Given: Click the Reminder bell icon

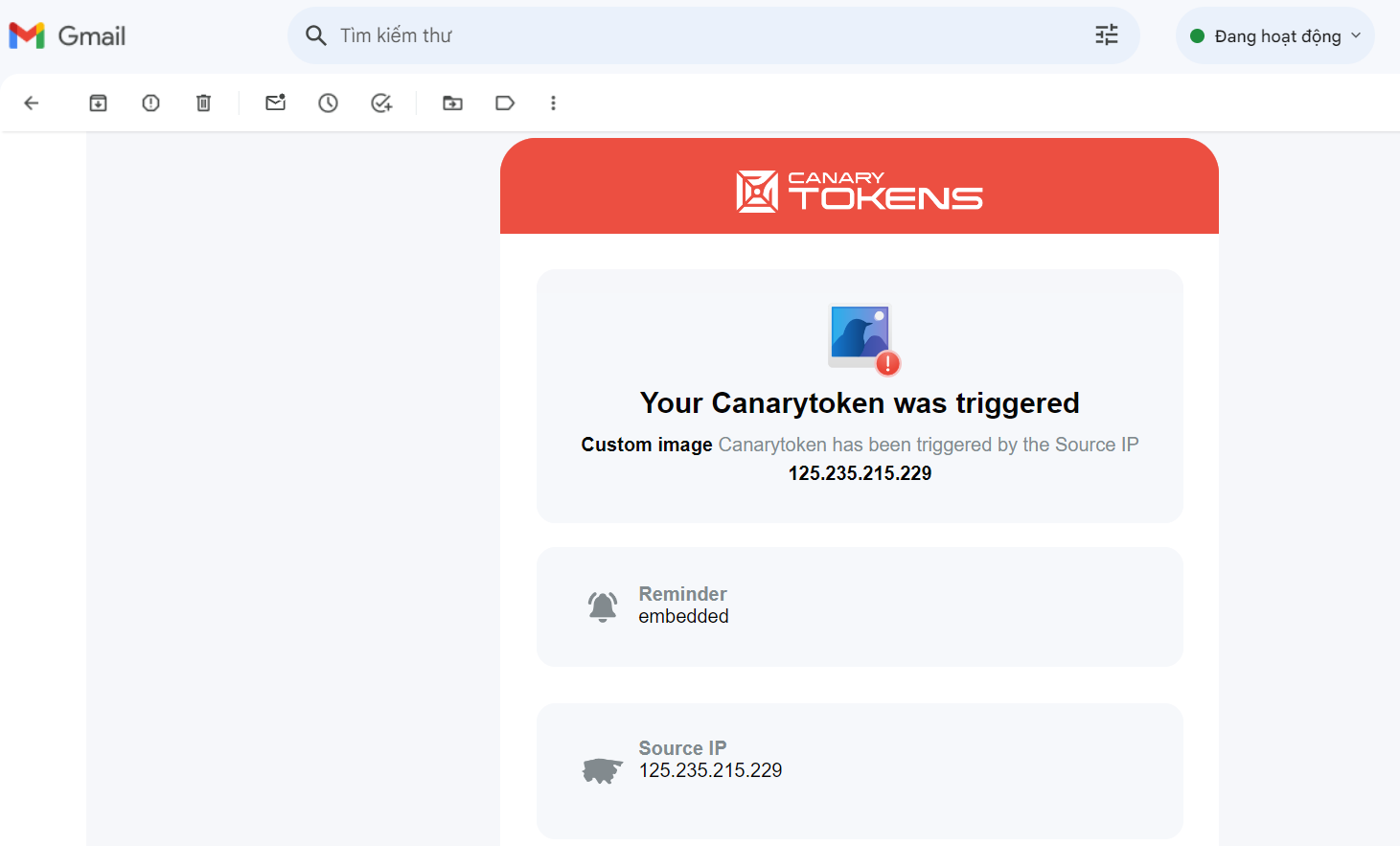Looking at the screenshot, I should pyautogui.click(x=603, y=606).
